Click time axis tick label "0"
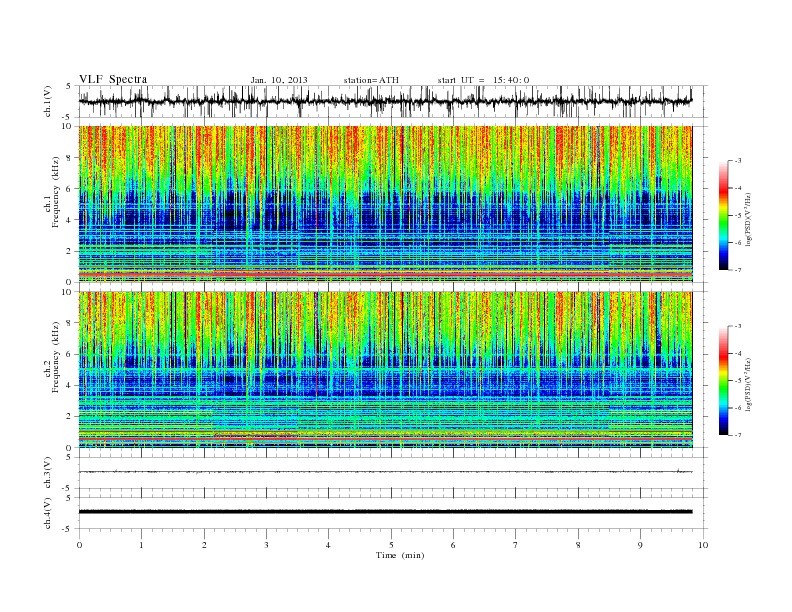 tap(79, 545)
